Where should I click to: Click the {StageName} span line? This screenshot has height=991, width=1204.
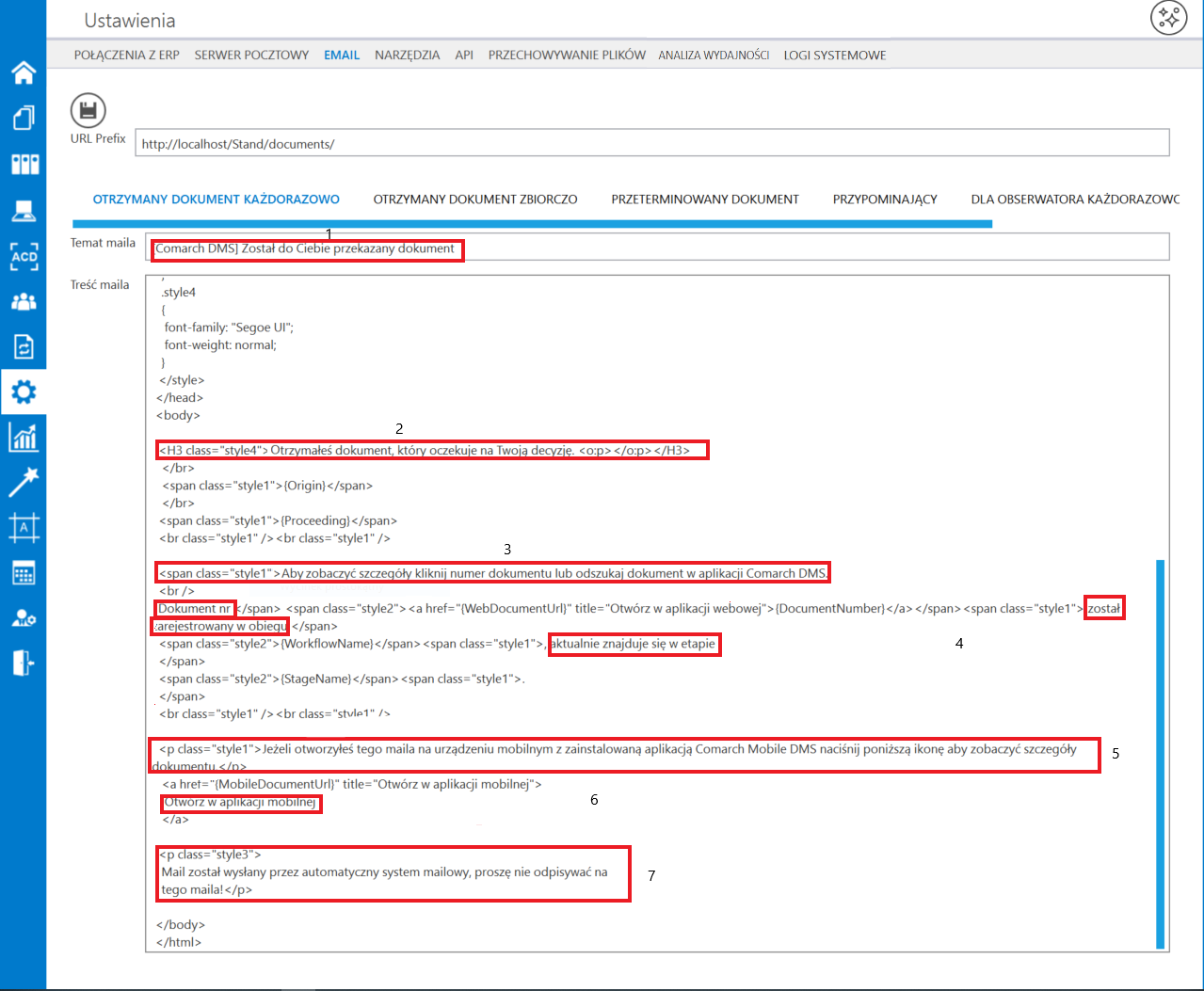tap(342, 679)
